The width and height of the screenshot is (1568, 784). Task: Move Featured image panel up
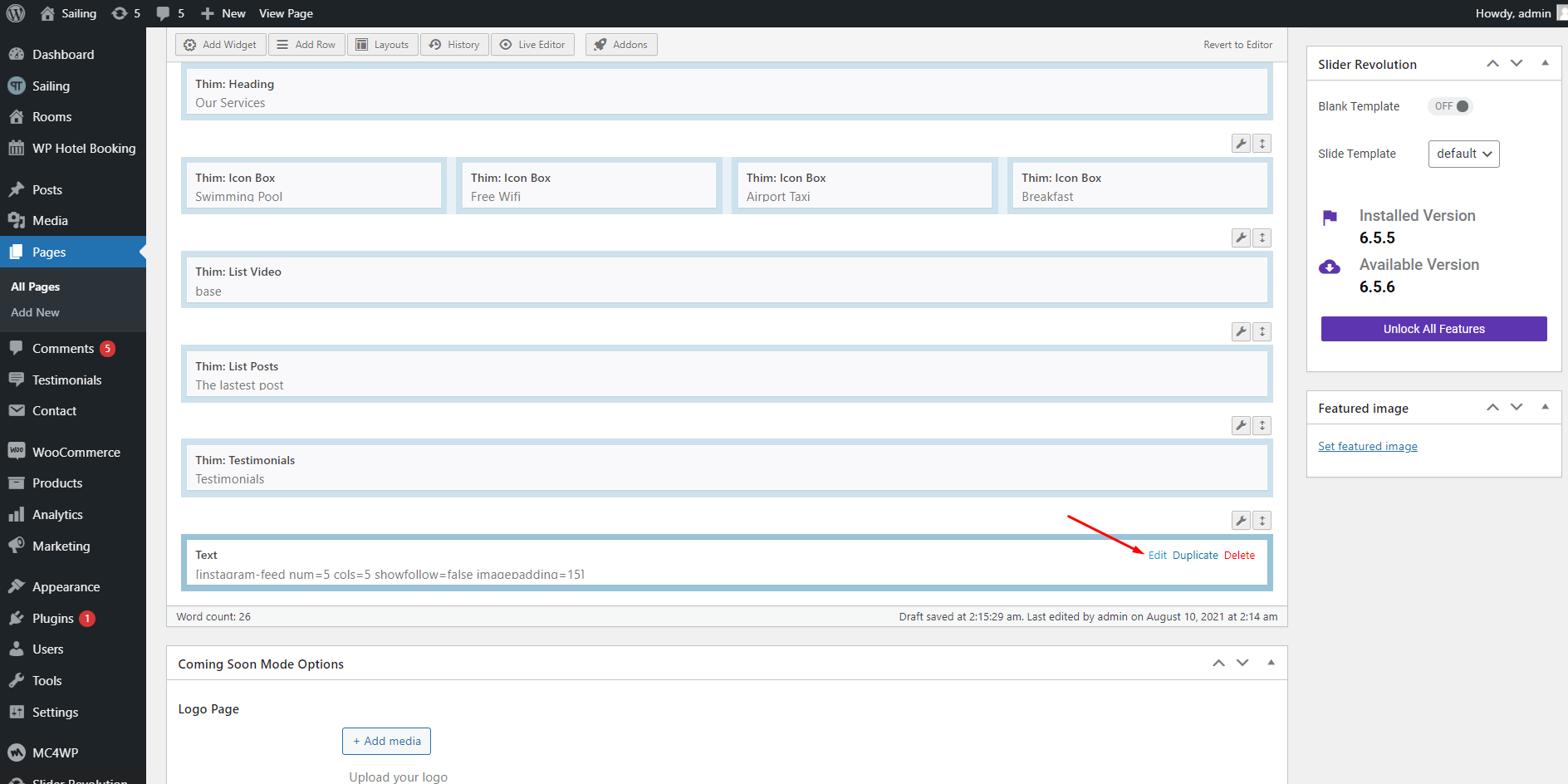click(1492, 407)
